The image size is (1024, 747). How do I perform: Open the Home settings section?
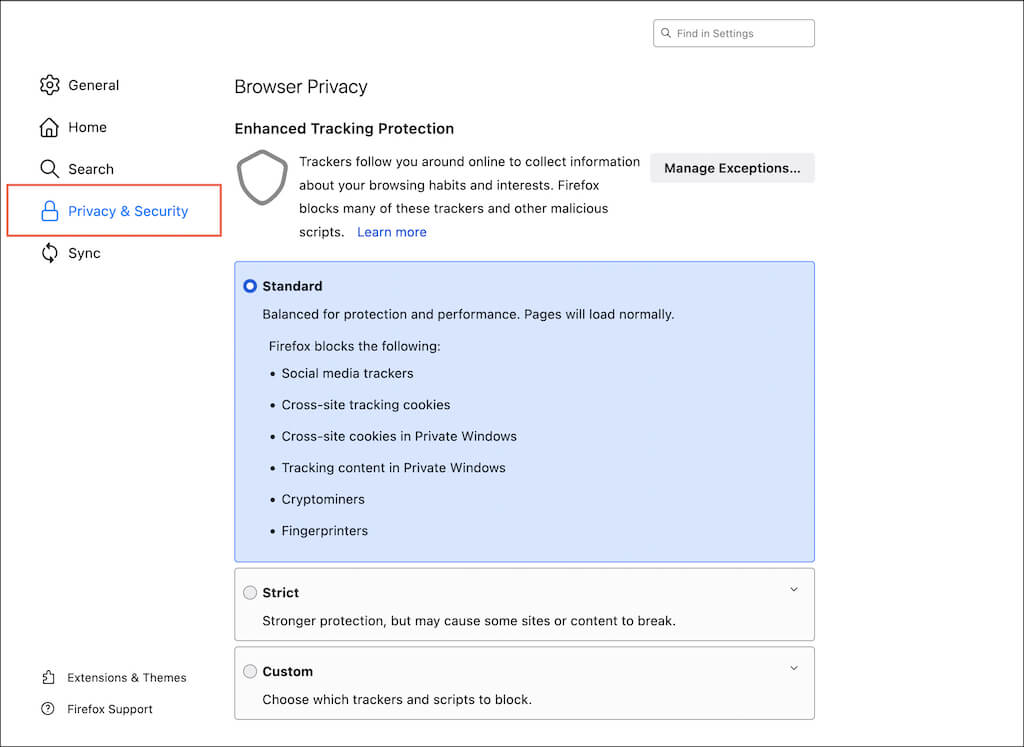tap(87, 127)
